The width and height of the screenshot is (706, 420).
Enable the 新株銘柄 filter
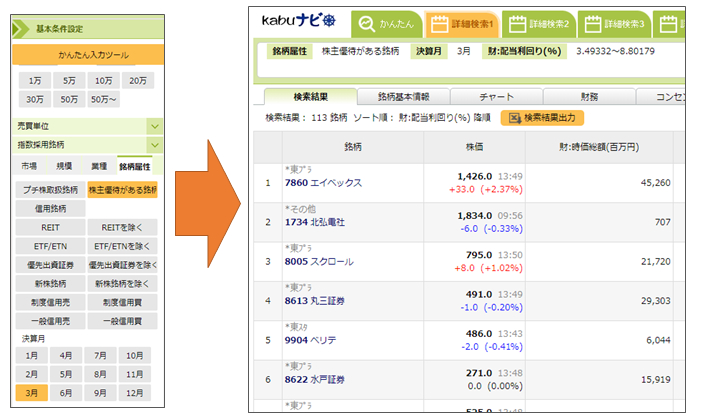pos(50,284)
